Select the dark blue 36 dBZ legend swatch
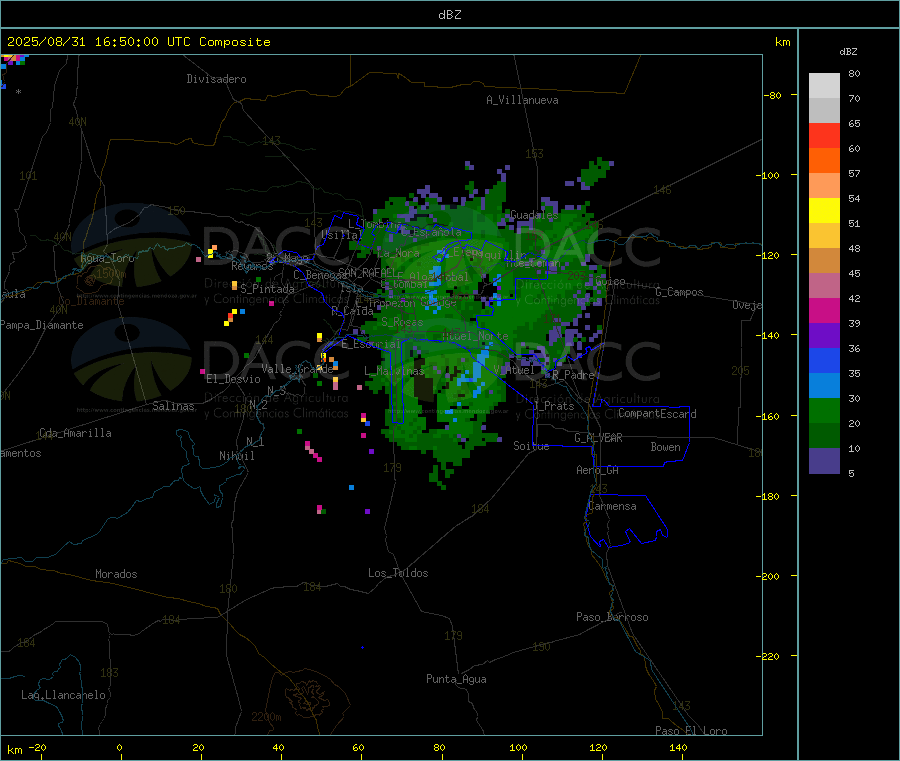The height and width of the screenshot is (761, 900). click(x=824, y=360)
